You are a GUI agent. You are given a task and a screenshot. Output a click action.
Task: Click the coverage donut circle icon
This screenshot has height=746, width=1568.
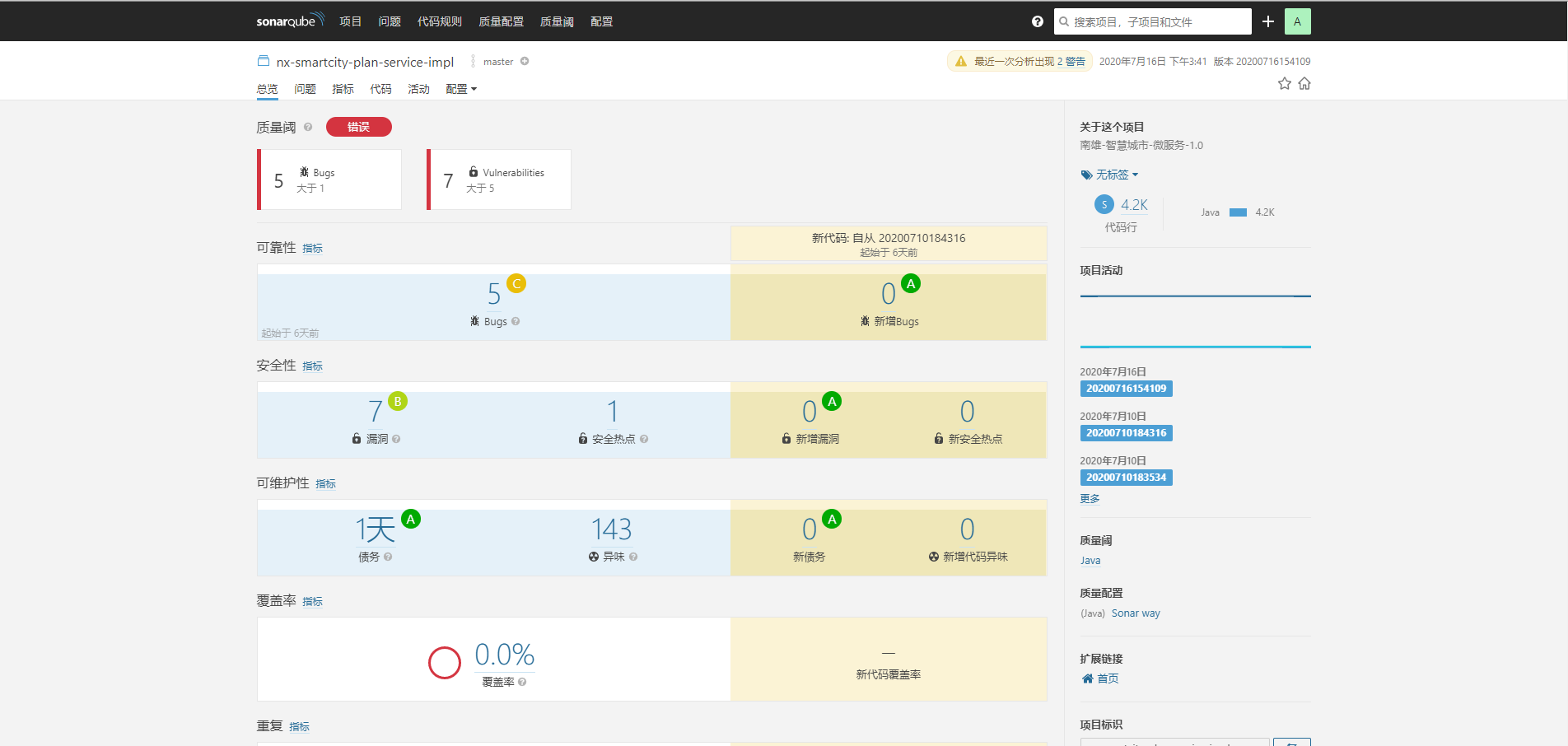(x=445, y=663)
